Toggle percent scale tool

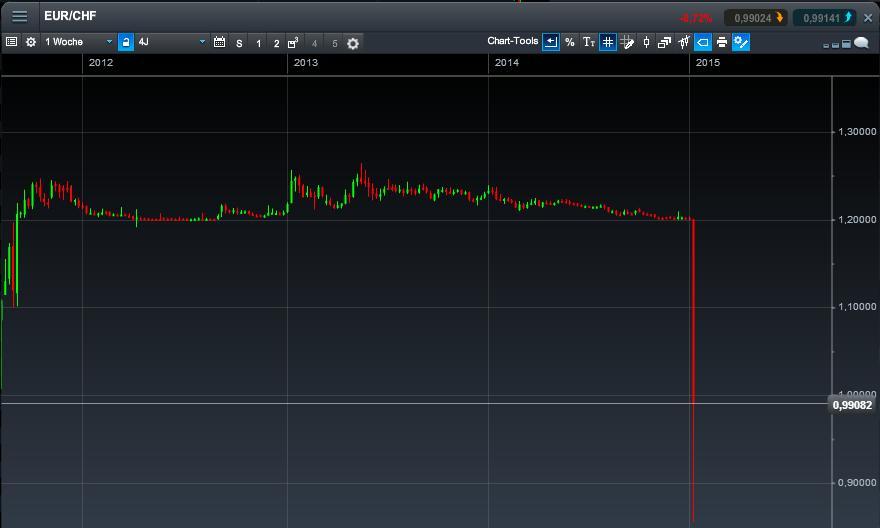(x=570, y=42)
